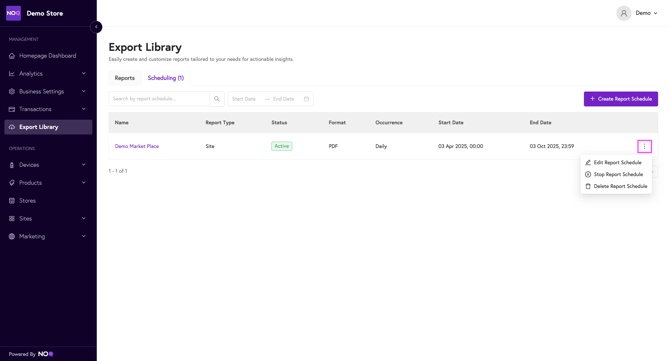Choose Delete Report Schedule from menu
Image resolution: width=670 pixels, height=361 pixels.
click(616, 186)
